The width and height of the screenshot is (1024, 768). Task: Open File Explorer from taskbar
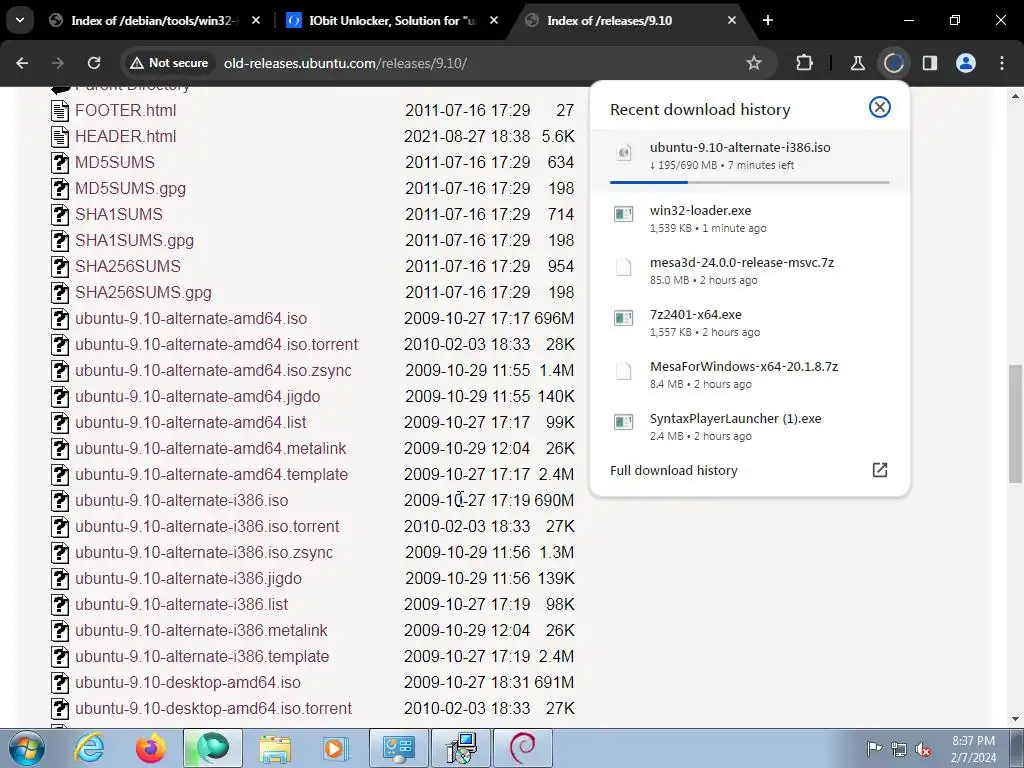point(275,748)
